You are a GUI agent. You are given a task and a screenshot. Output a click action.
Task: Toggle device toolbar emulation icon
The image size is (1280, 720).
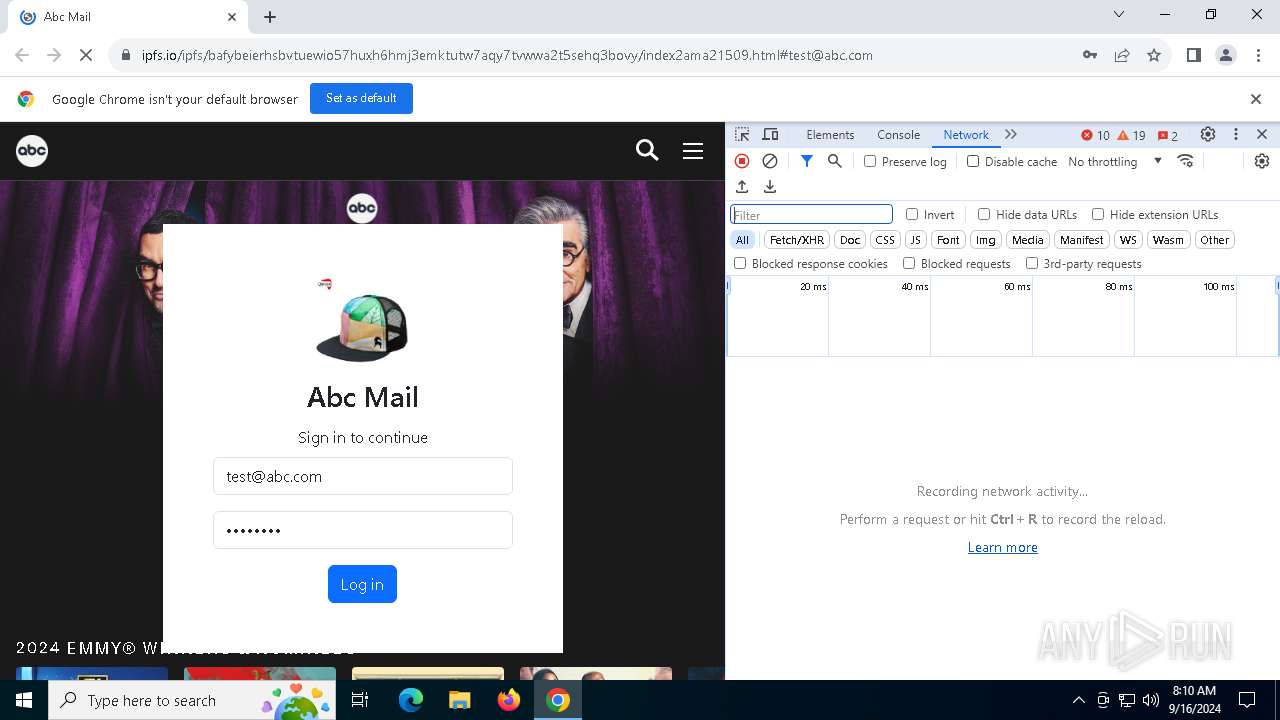[770, 135]
